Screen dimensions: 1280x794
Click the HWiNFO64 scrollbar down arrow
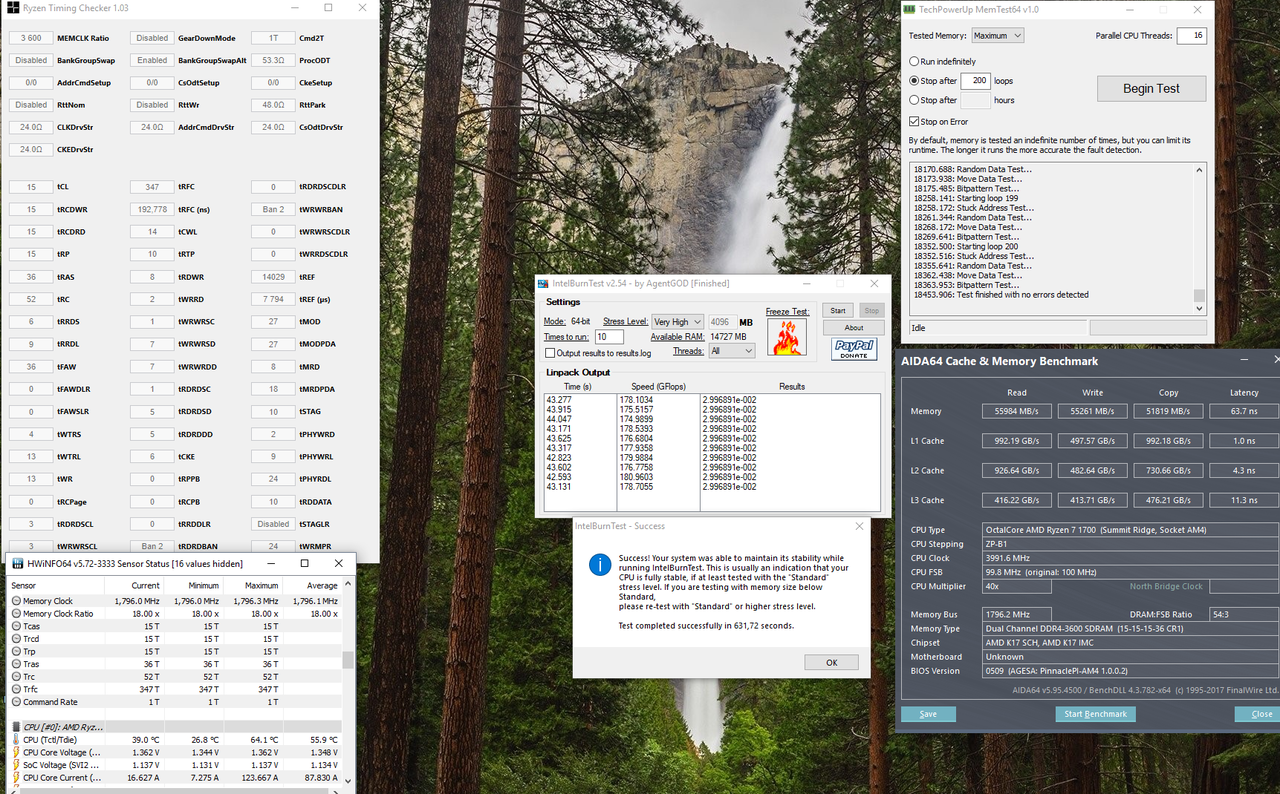point(348,780)
